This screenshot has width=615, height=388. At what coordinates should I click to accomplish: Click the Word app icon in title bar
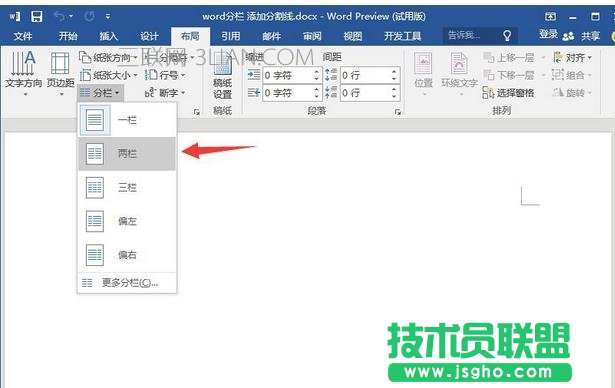pyautogui.click(x=15, y=16)
